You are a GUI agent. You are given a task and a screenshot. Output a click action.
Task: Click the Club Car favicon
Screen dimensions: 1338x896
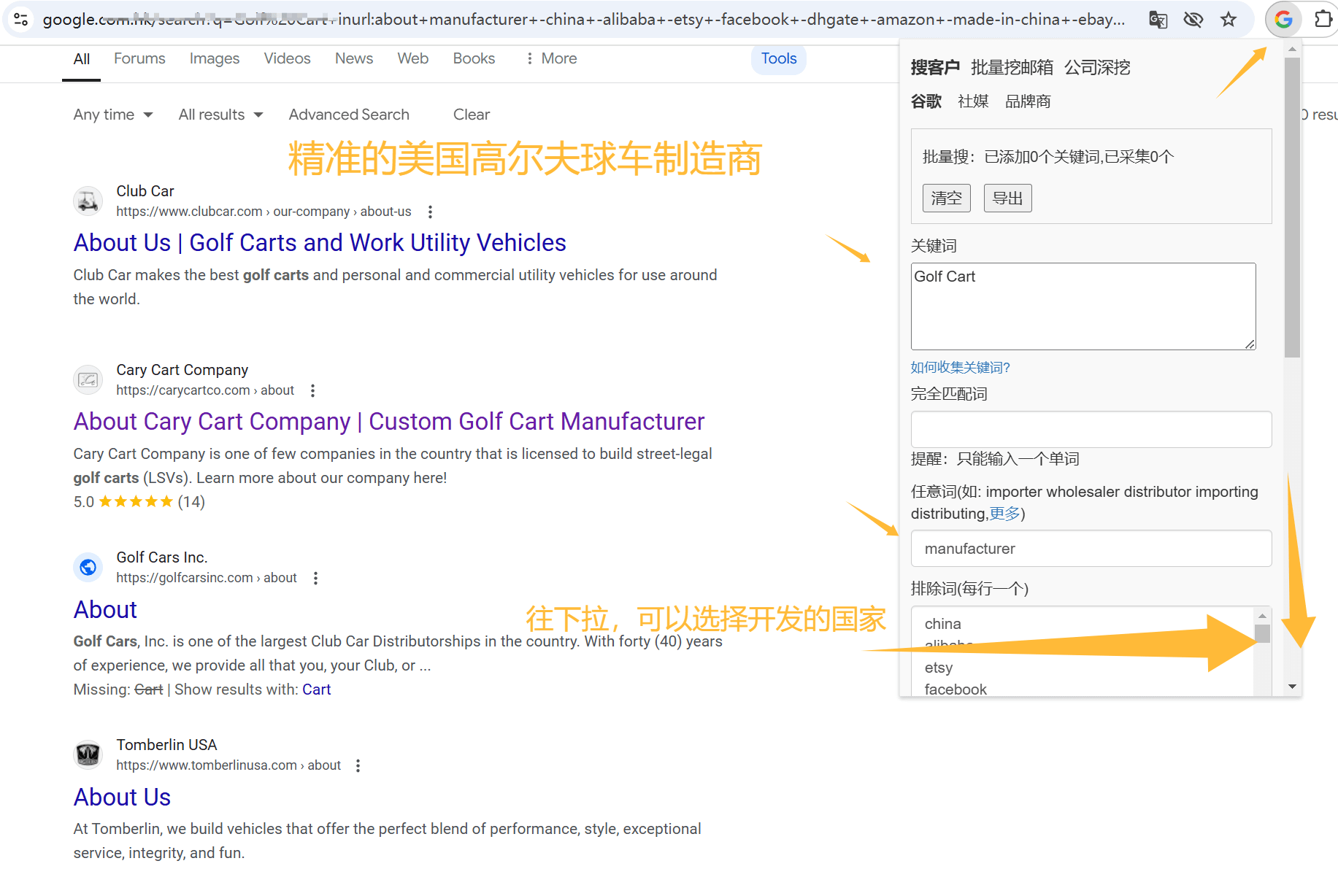click(88, 201)
